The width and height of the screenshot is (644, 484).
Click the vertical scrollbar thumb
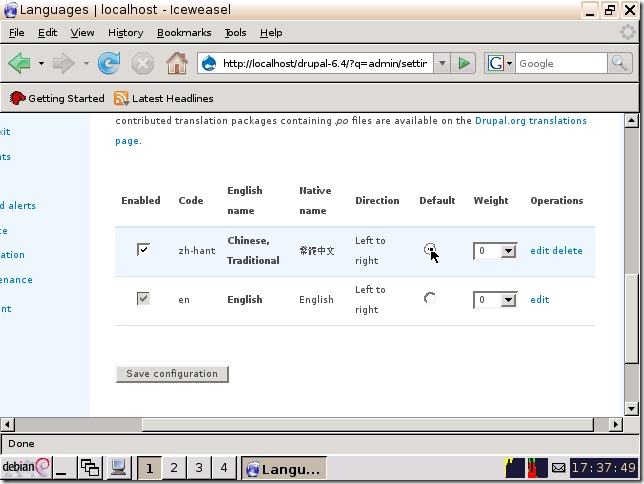tap(631, 318)
